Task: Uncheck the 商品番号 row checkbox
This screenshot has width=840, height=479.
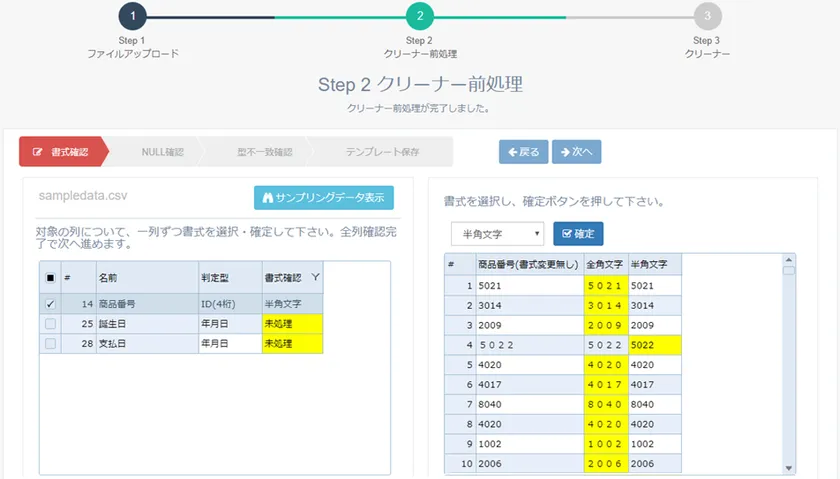Action: 50,304
